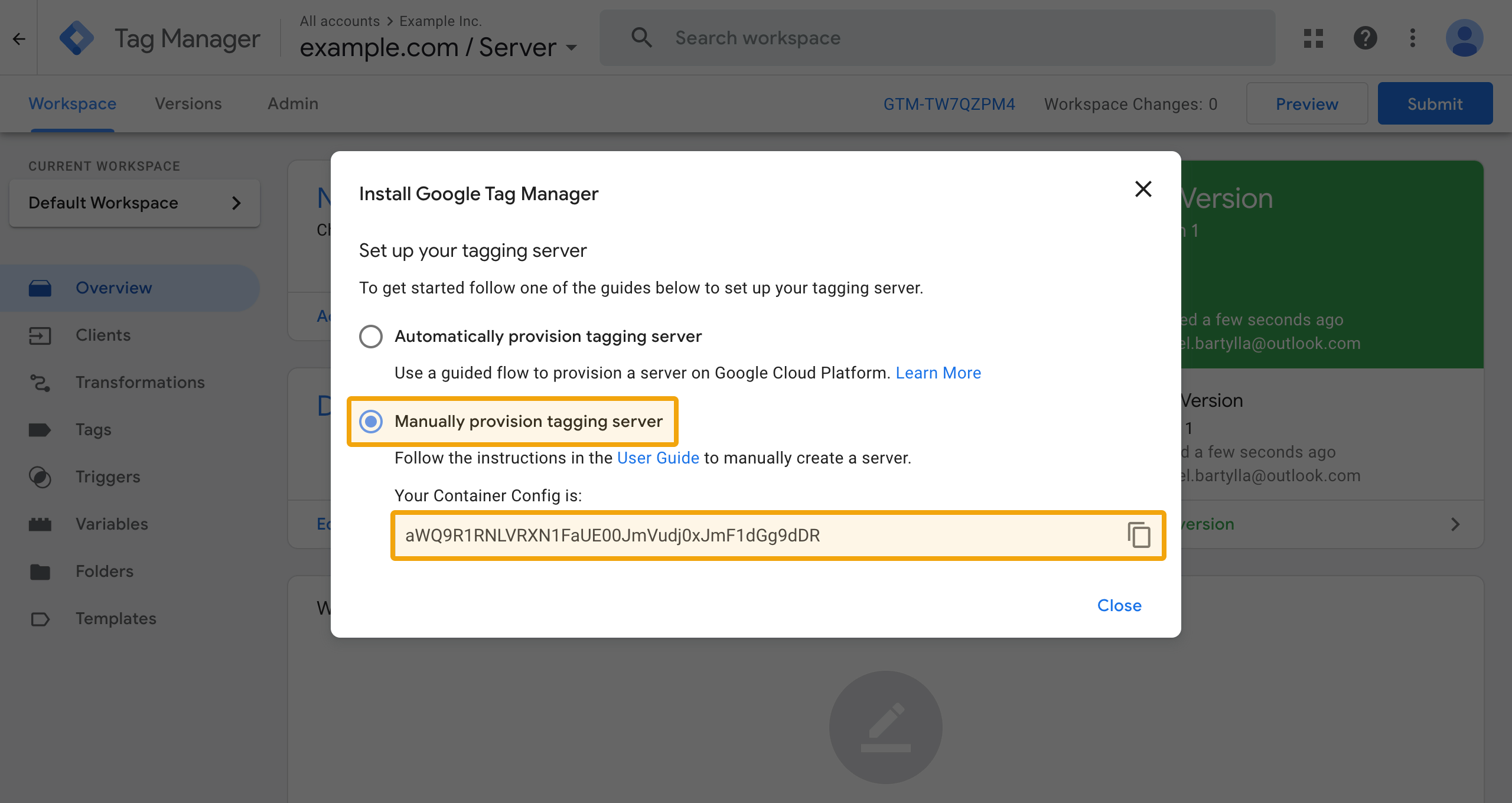Click the back arrow icon

click(x=19, y=39)
